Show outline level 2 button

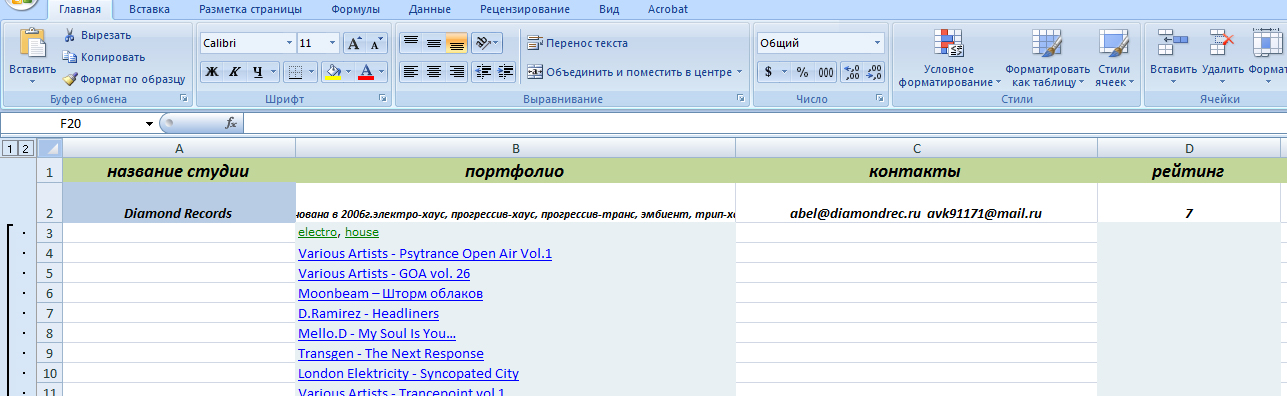[25, 148]
